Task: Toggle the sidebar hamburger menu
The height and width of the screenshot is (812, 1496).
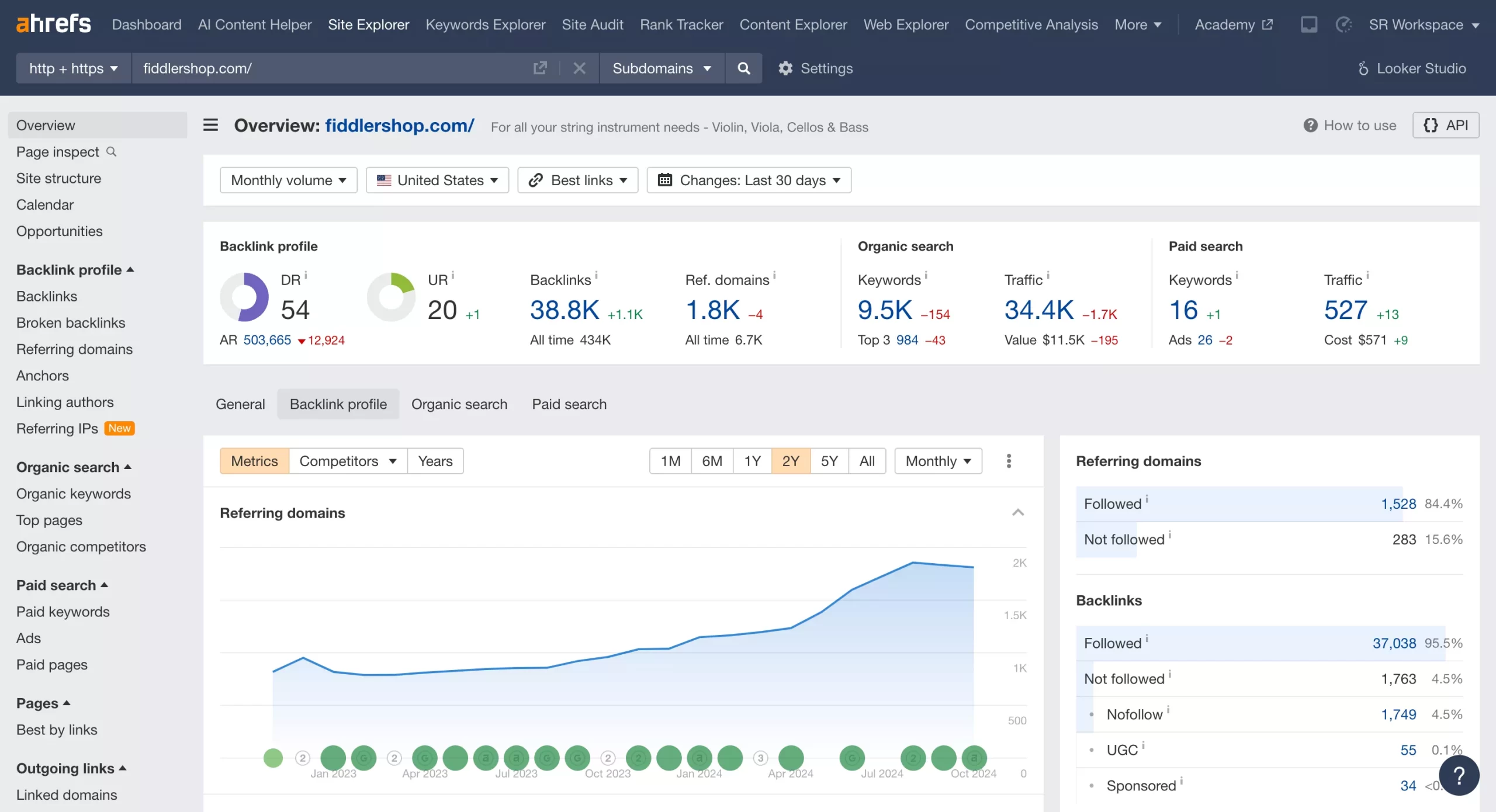Action: (x=210, y=125)
